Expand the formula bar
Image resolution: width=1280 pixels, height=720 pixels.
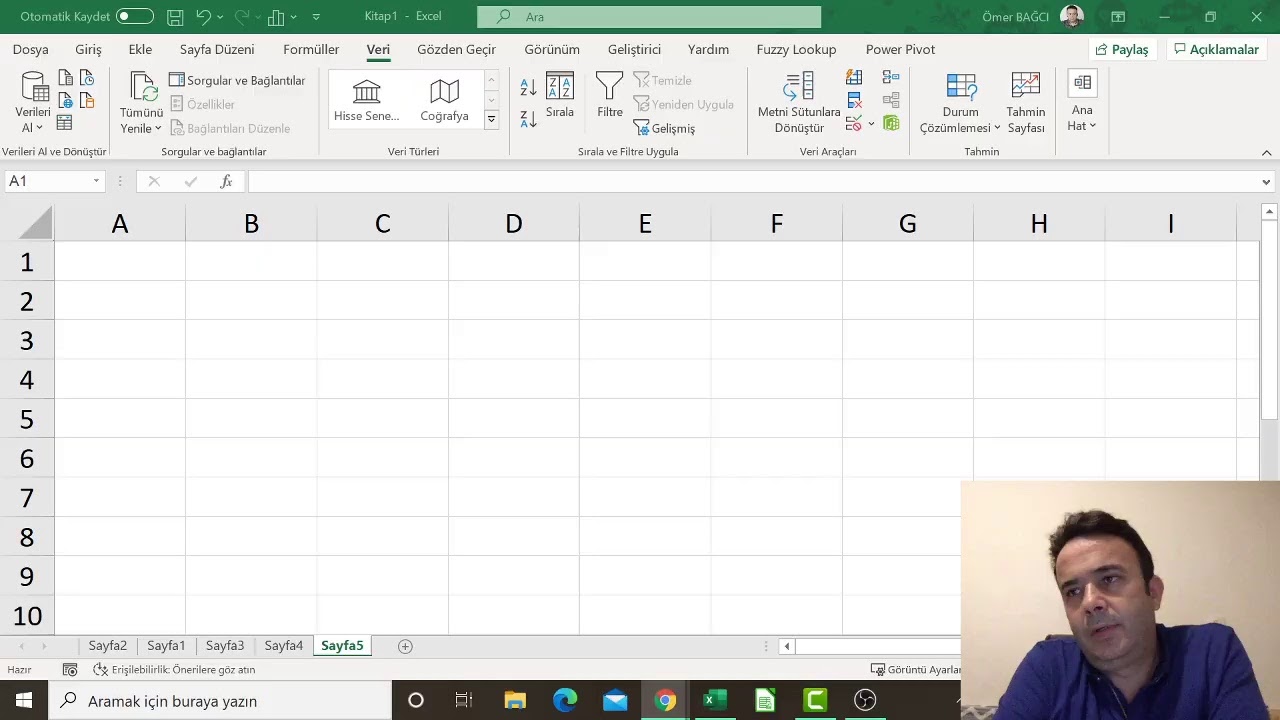pos(1266,182)
